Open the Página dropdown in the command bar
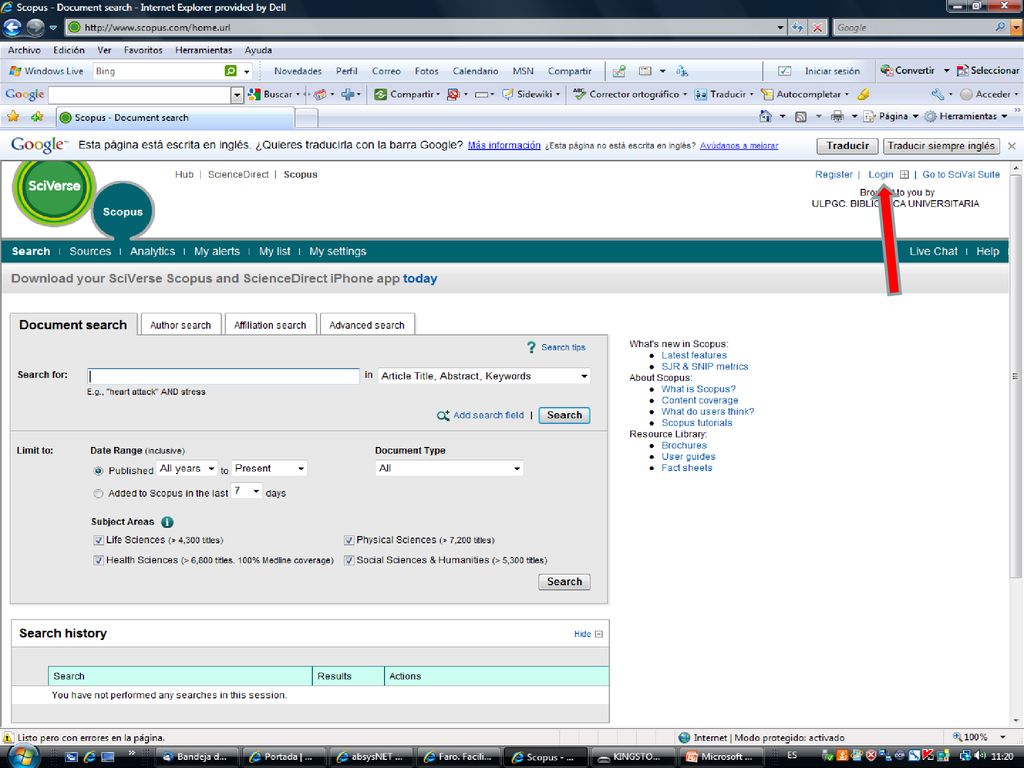Viewport: 1024px width, 768px height. pos(891,116)
